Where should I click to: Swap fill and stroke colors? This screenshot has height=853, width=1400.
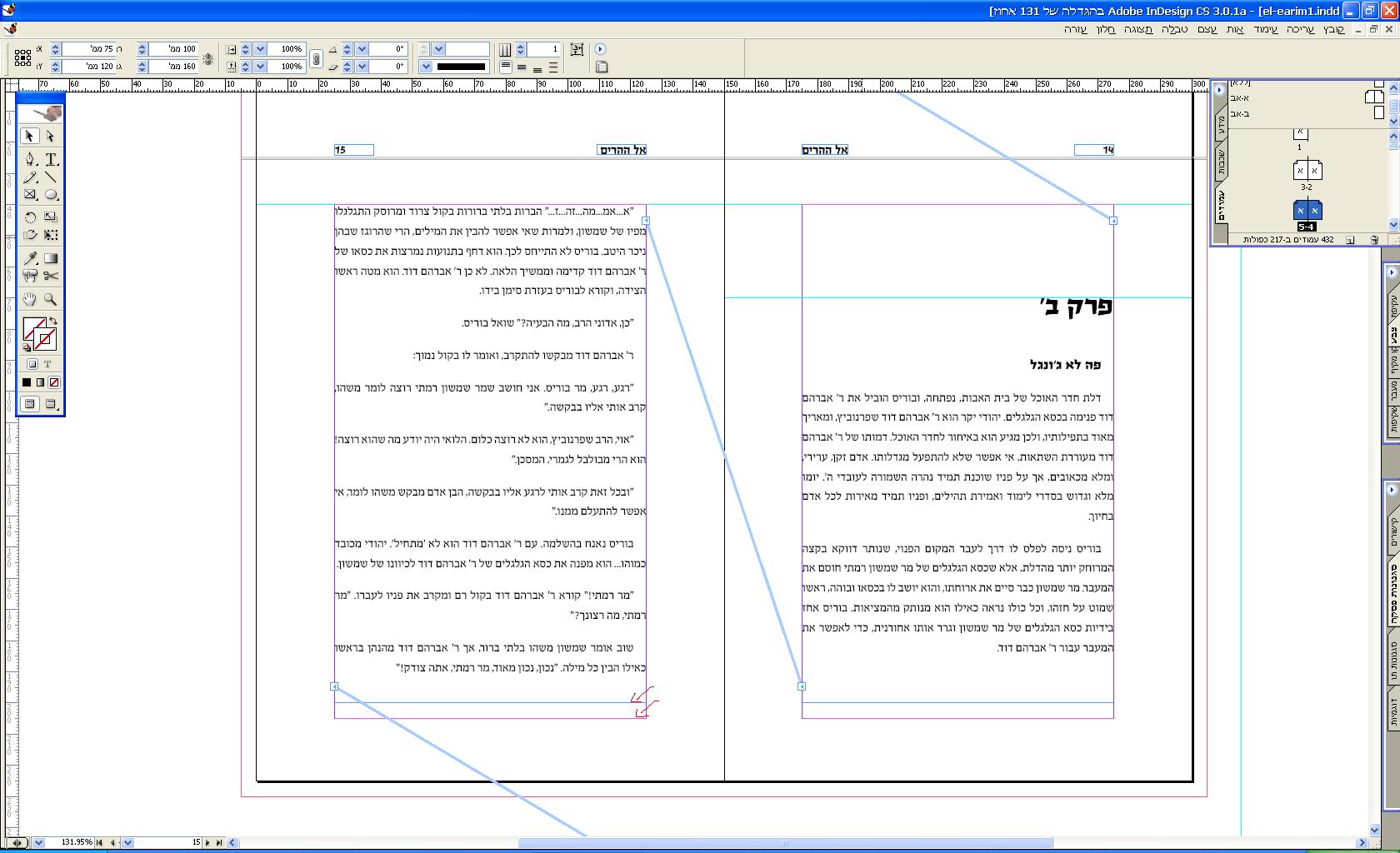(x=53, y=321)
